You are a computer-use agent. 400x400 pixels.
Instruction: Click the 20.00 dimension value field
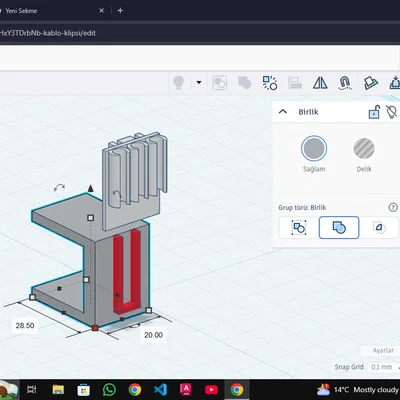(x=153, y=335)
